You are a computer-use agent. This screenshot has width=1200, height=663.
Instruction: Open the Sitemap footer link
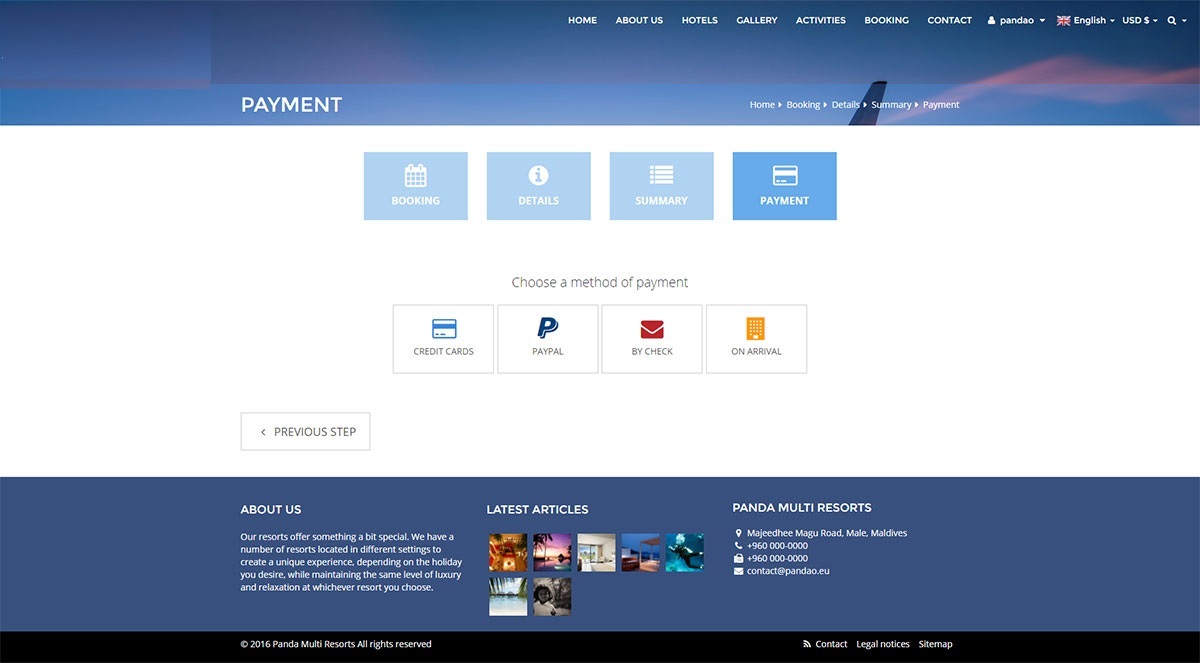[x=936, y=644]
